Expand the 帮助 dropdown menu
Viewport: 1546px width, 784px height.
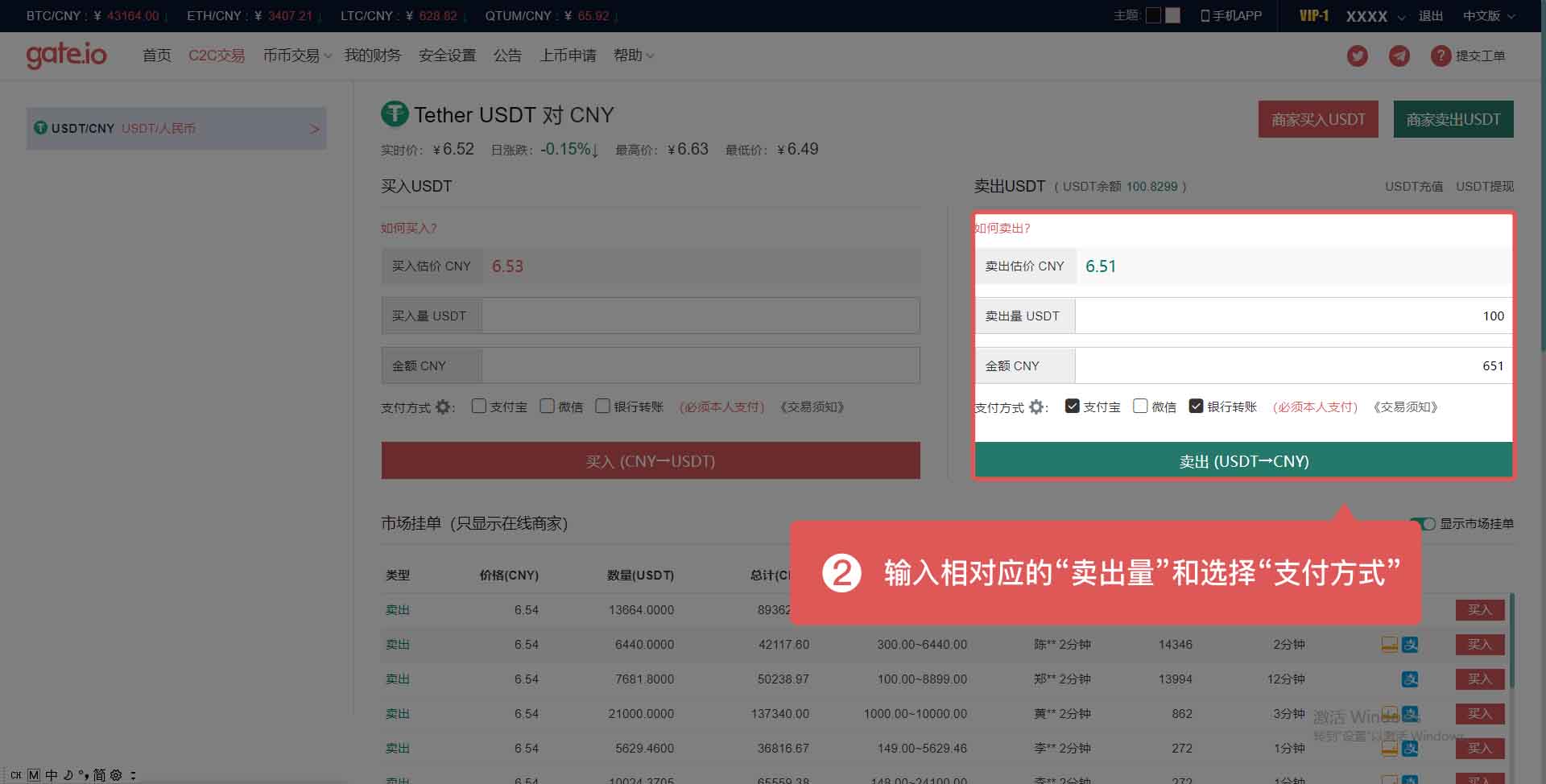point(634,56)
